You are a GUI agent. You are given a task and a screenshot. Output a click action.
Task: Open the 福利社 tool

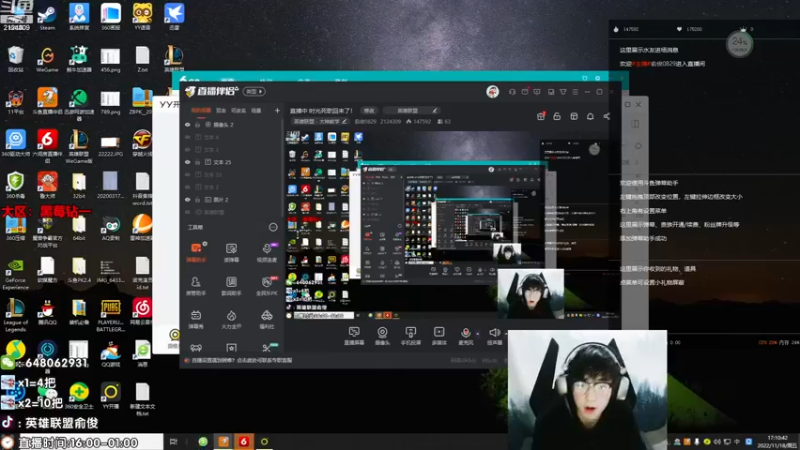click(266, 319)
